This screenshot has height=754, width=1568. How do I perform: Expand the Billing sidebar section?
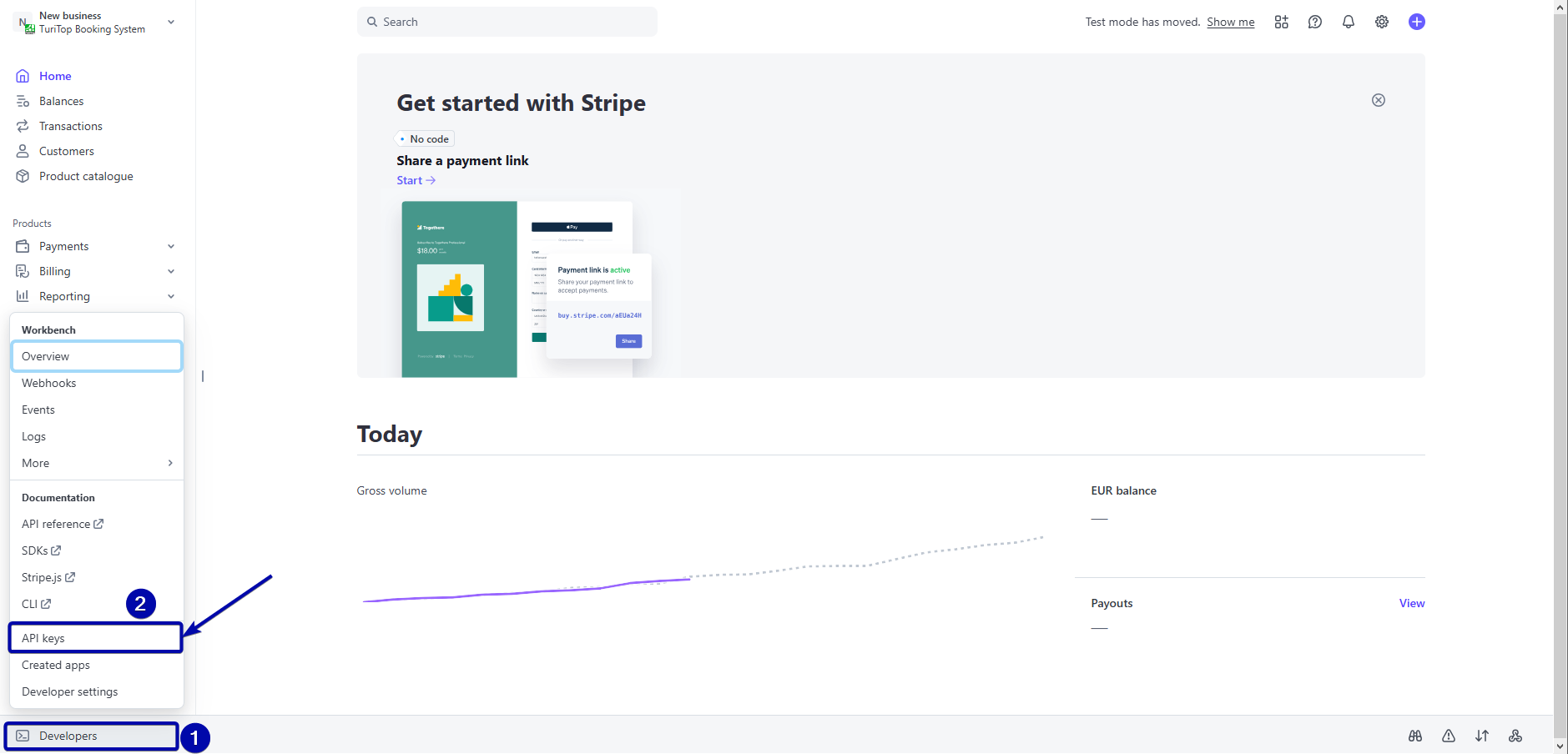pyautogui.click(x=171, y=271)
